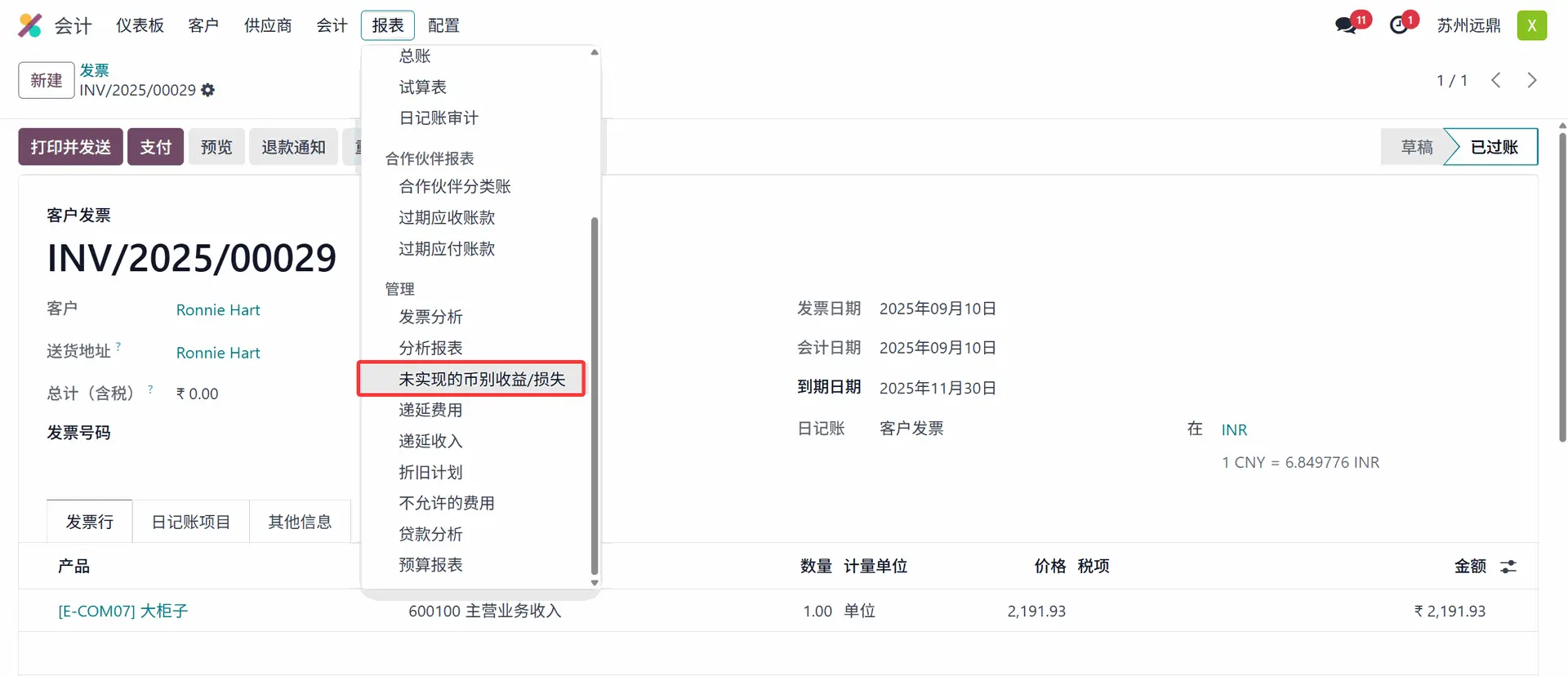
Task: Click the Odoo accounting app logo
Action: [x=30, y=25]
